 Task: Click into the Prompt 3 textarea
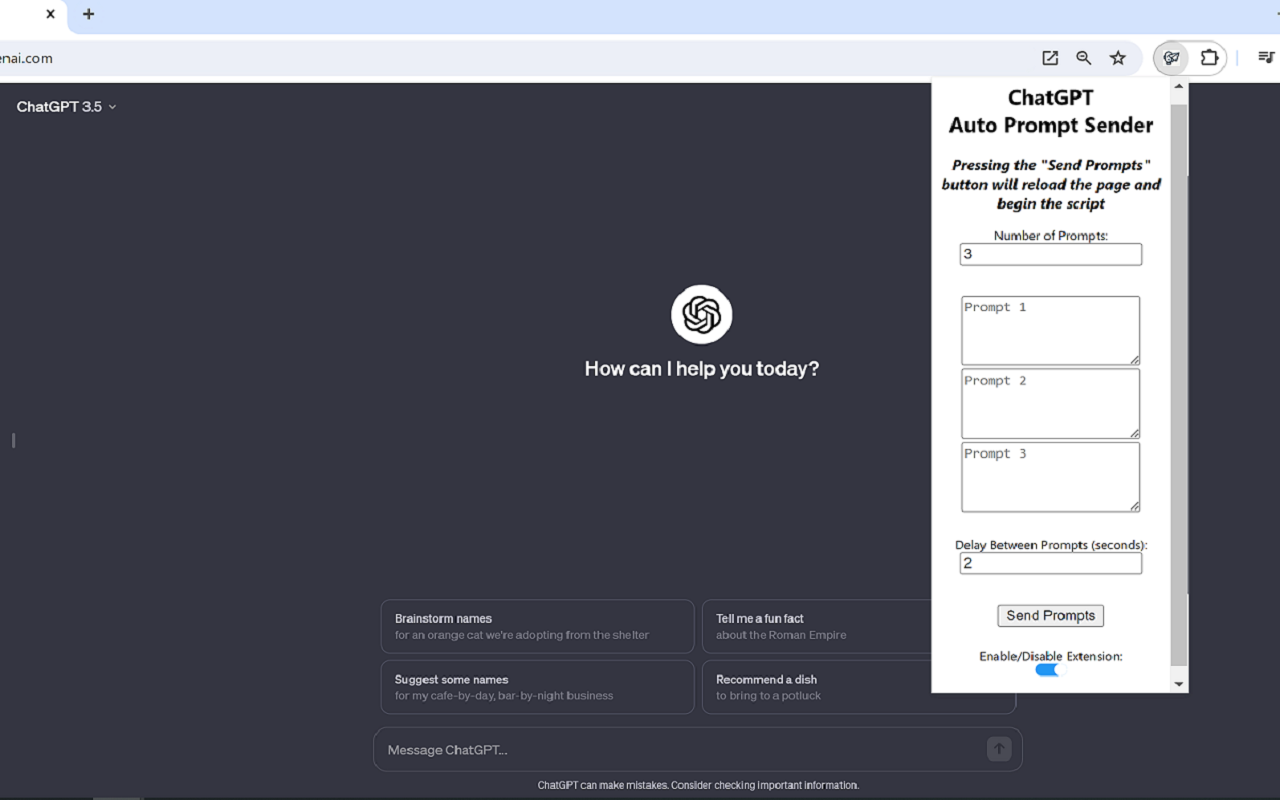(1050, 477)
